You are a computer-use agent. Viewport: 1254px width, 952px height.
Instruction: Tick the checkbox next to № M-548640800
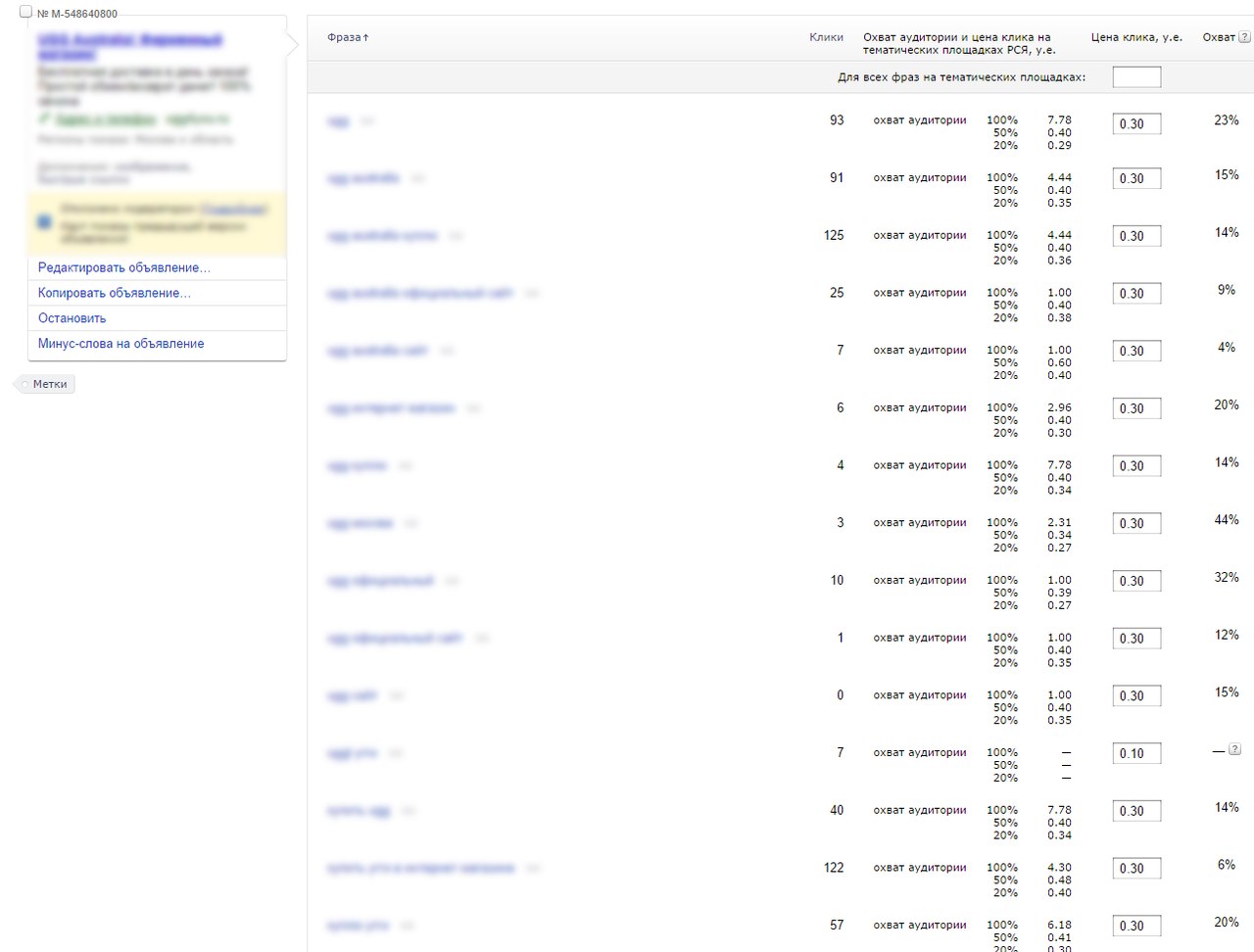[26, 12]
